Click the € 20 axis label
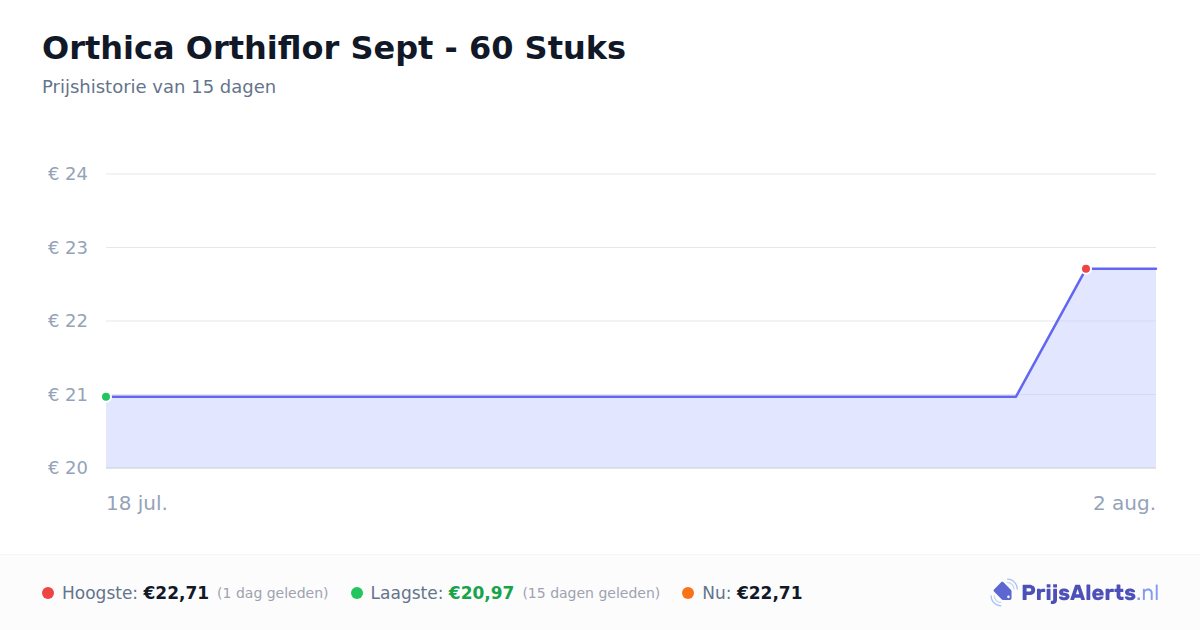 click(68, 468)
